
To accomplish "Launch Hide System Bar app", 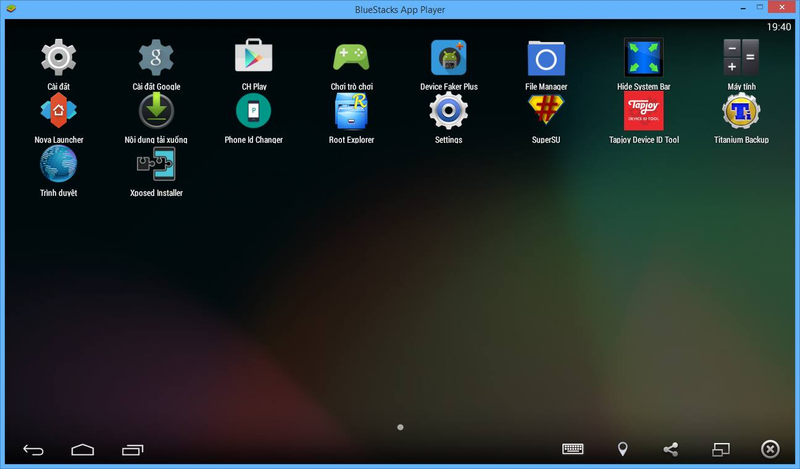I will click(643, 57).
